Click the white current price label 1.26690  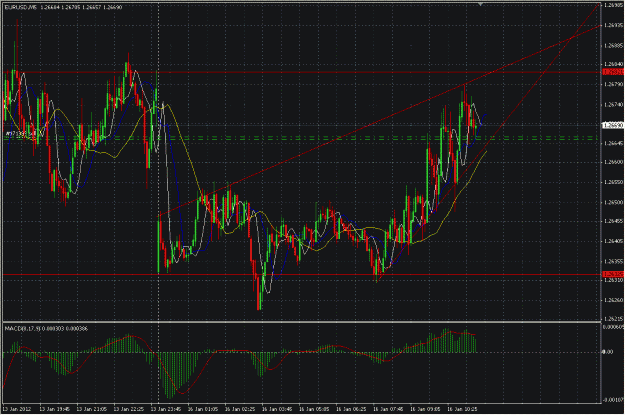[x=613, y=125]
